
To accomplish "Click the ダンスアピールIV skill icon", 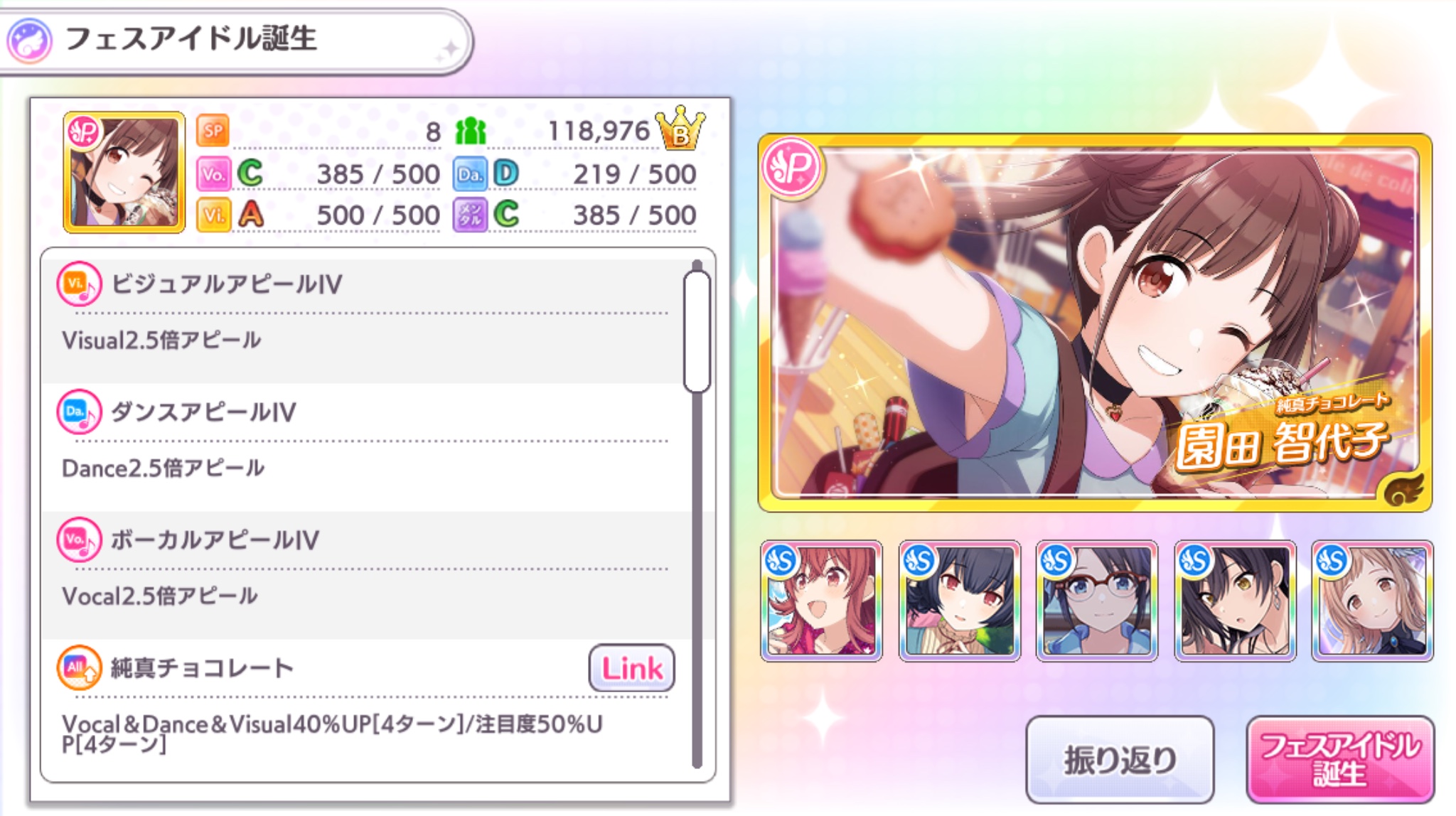I will pos(79,411).
